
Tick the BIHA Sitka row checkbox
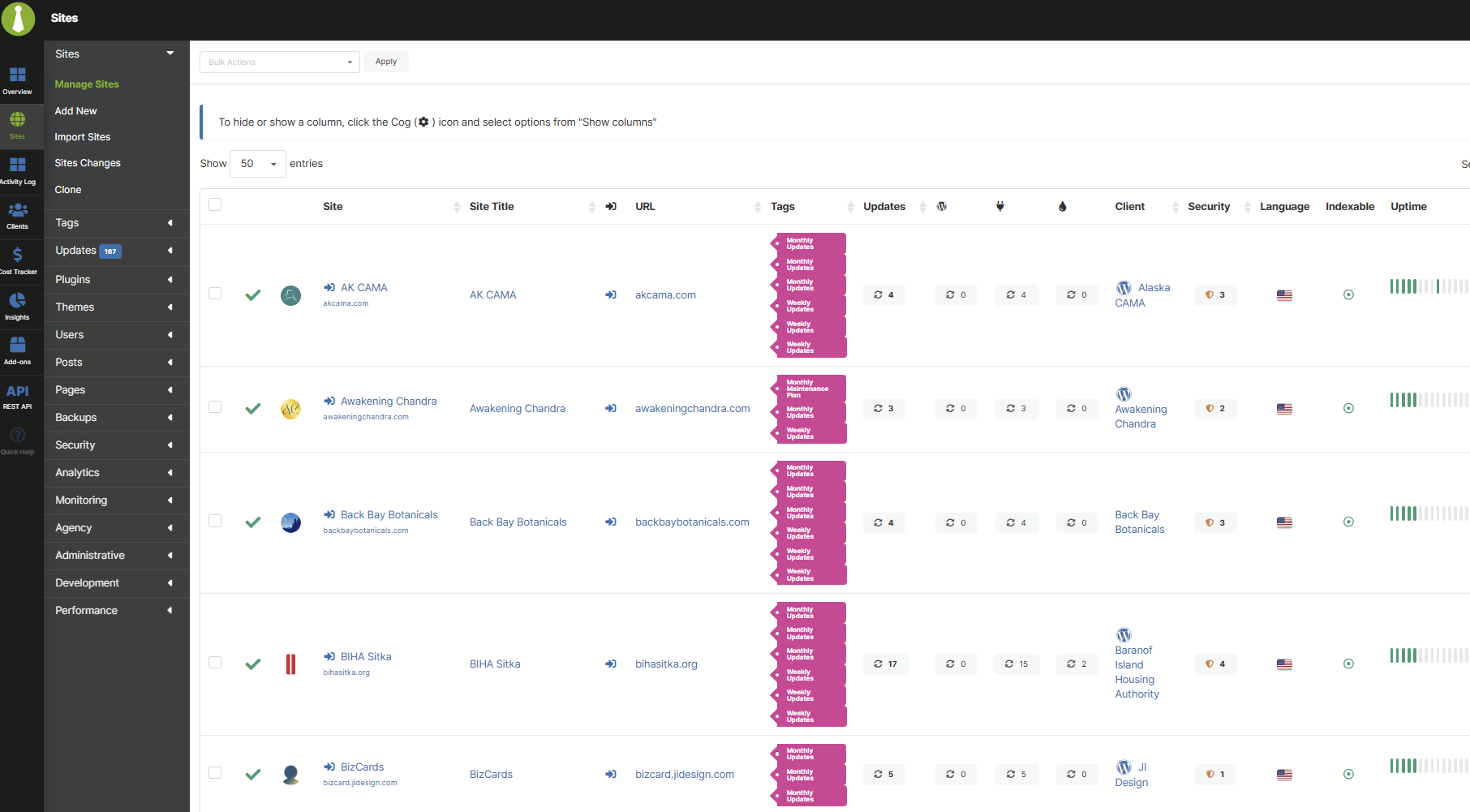(215, 663)
